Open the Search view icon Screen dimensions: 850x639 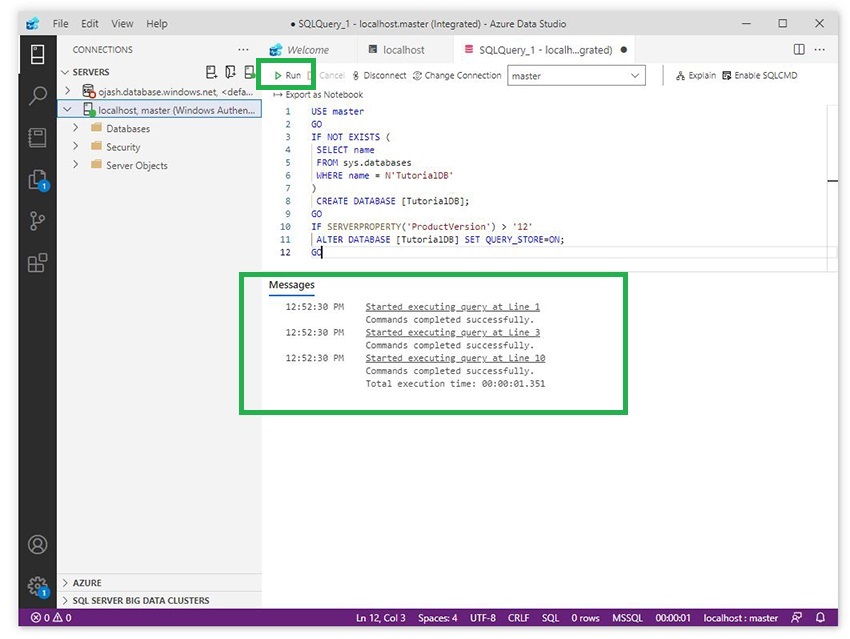pos(37,95)
